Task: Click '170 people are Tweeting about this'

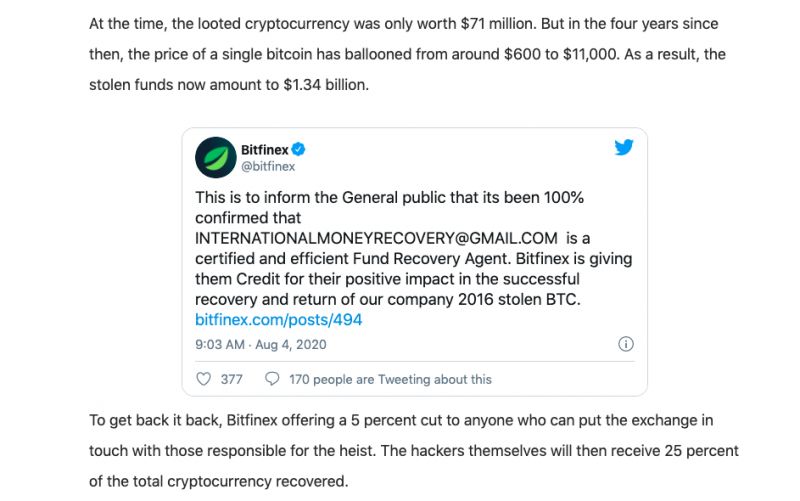Action: tap(390, 380)
